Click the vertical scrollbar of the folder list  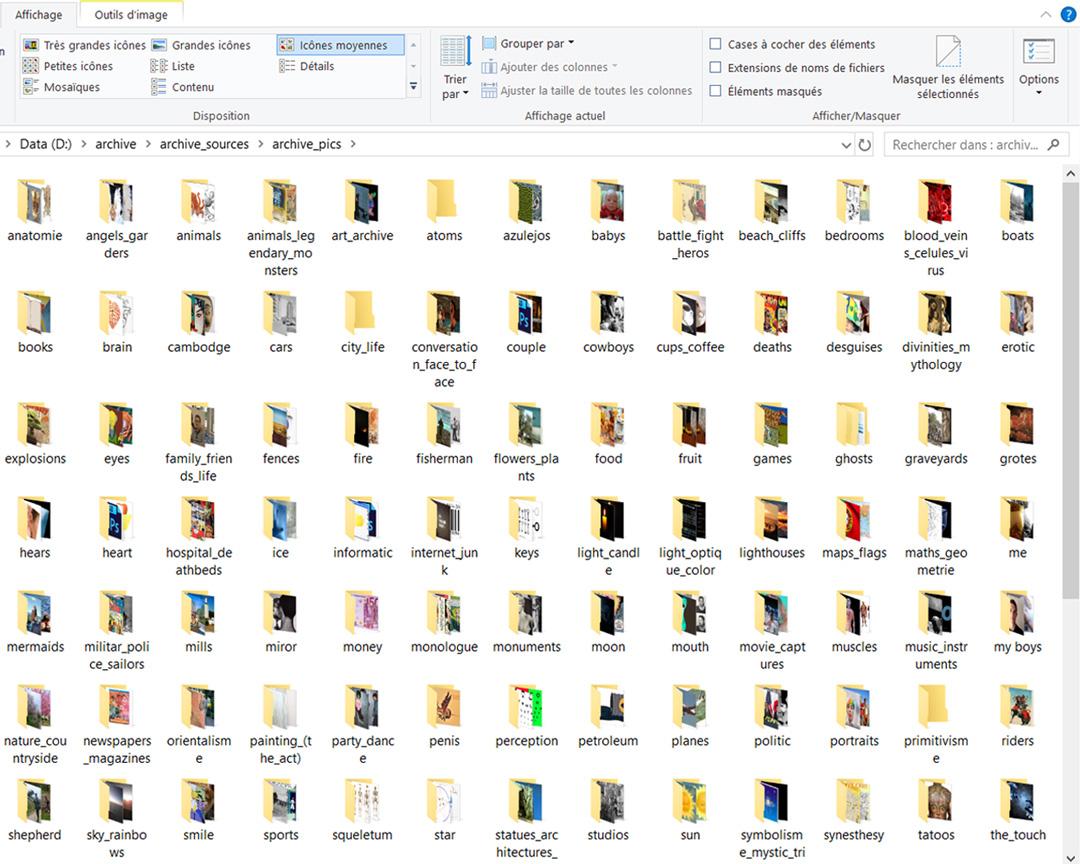1071,400
